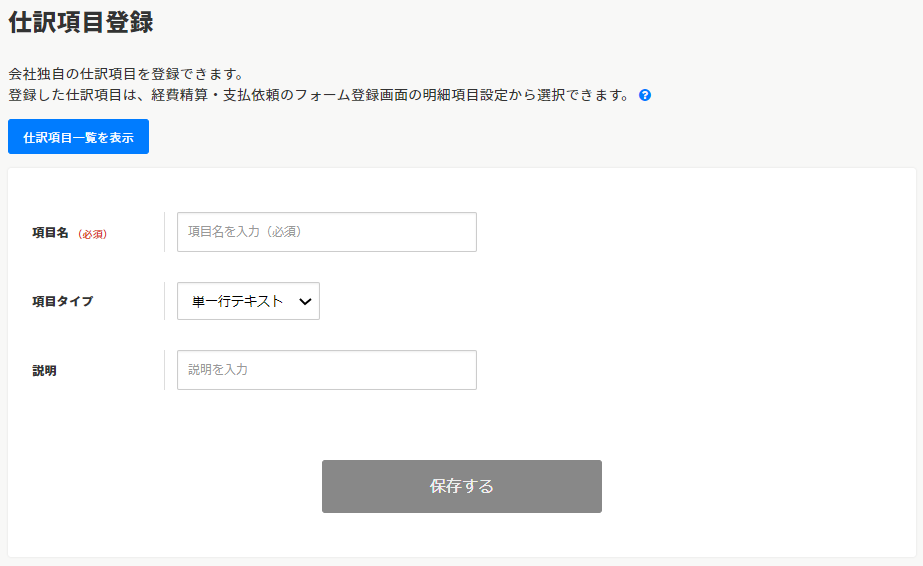
Task: Click the text 会社独自の仕訳項目を登録できます
Action: (x=126, y=74)
